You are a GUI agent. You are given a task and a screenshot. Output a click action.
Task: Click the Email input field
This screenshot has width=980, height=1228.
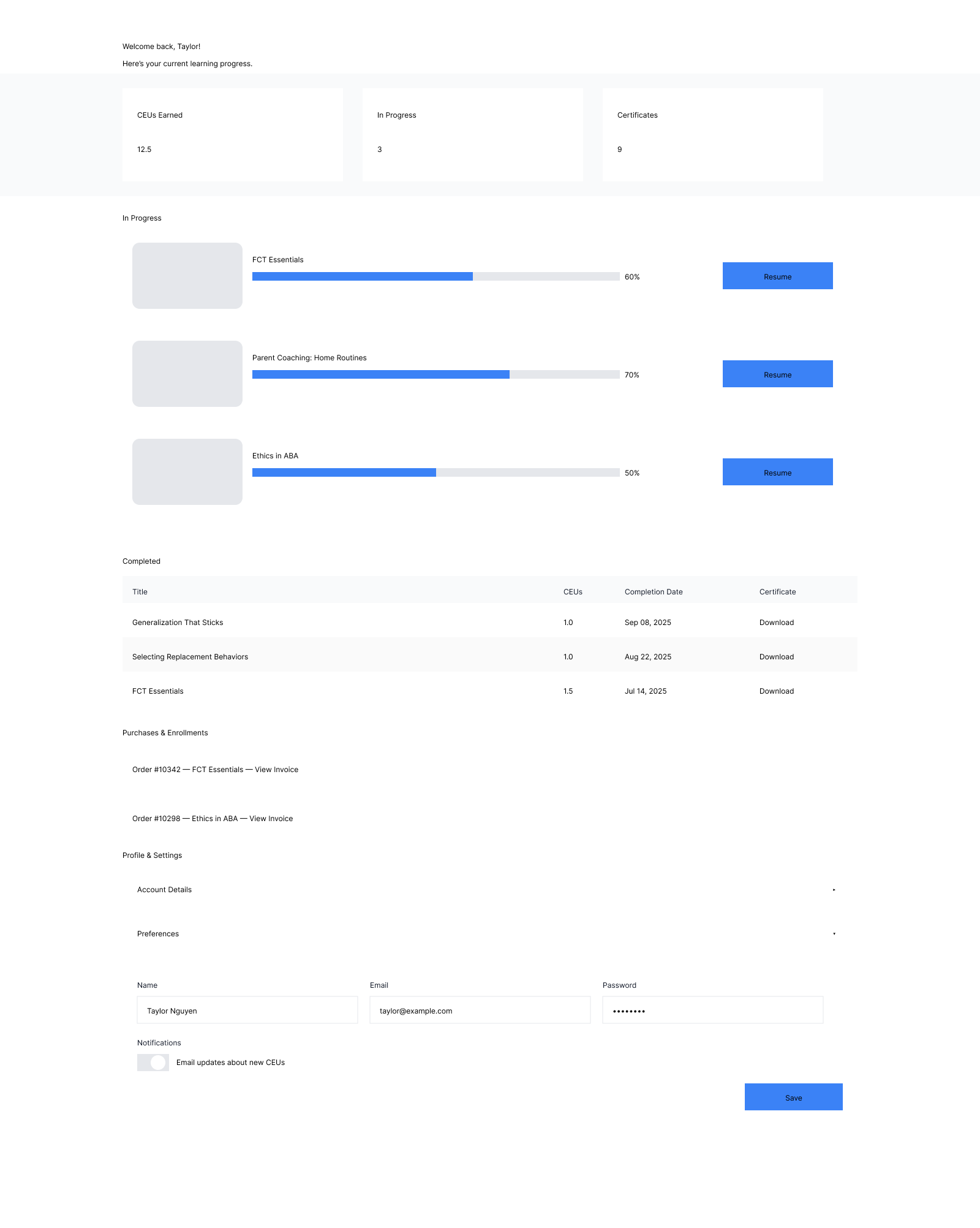480,1010
